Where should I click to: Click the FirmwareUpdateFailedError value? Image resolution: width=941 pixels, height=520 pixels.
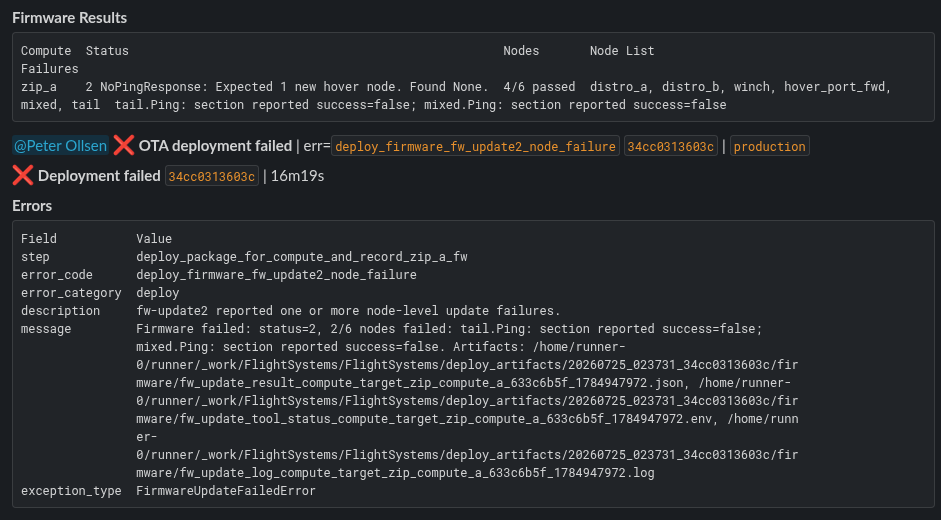pos(226,491)
